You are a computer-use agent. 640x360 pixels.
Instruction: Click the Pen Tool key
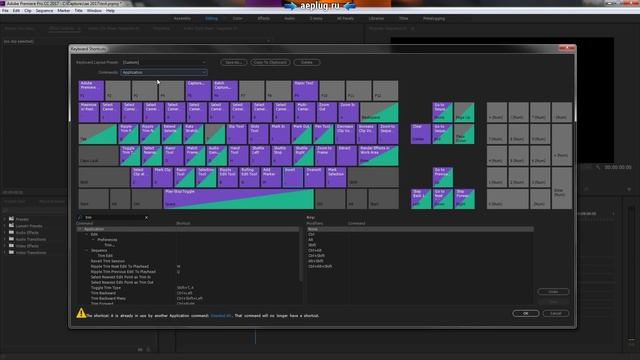pyautogui.click(x=323, y=134)
